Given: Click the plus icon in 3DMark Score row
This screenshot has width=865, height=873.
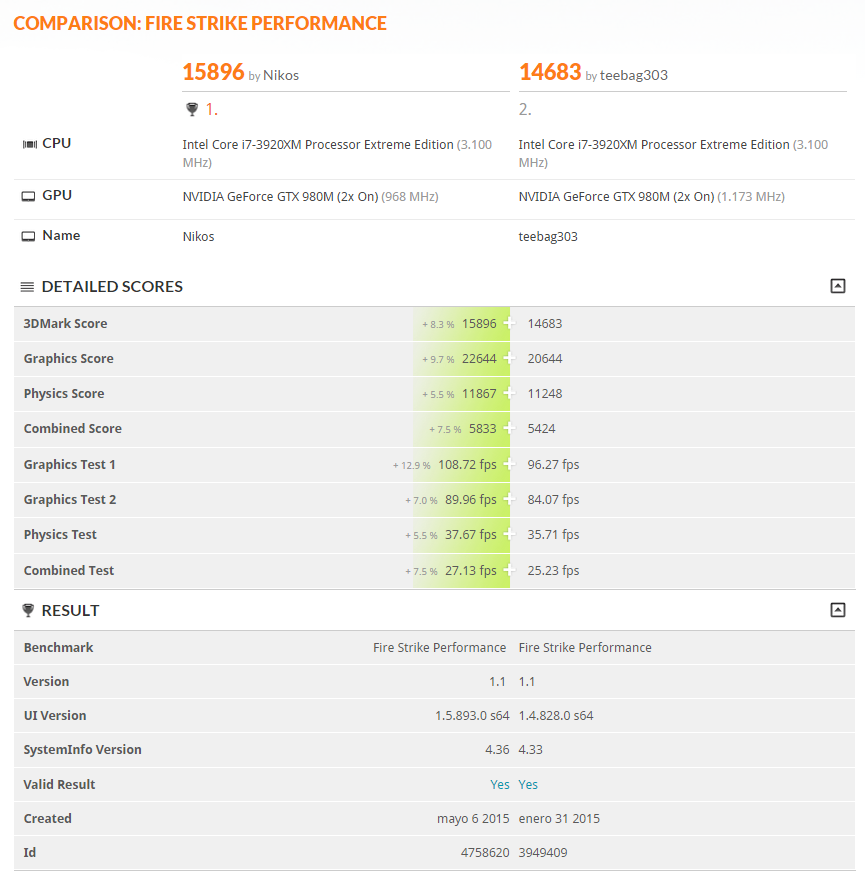Looking at the screenshot, I should 510,323.
